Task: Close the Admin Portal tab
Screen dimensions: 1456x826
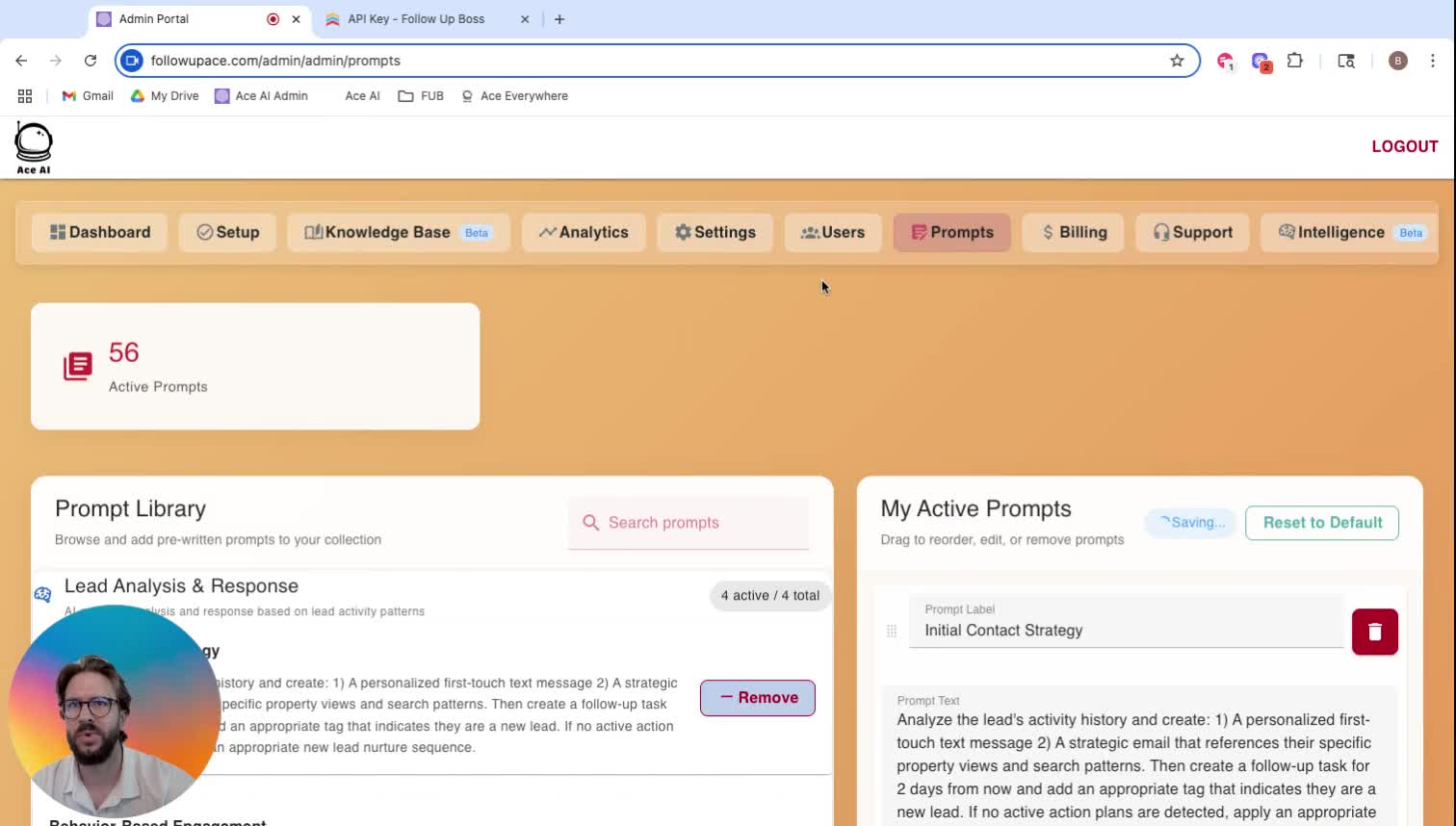Action: [x=297, y=19]
